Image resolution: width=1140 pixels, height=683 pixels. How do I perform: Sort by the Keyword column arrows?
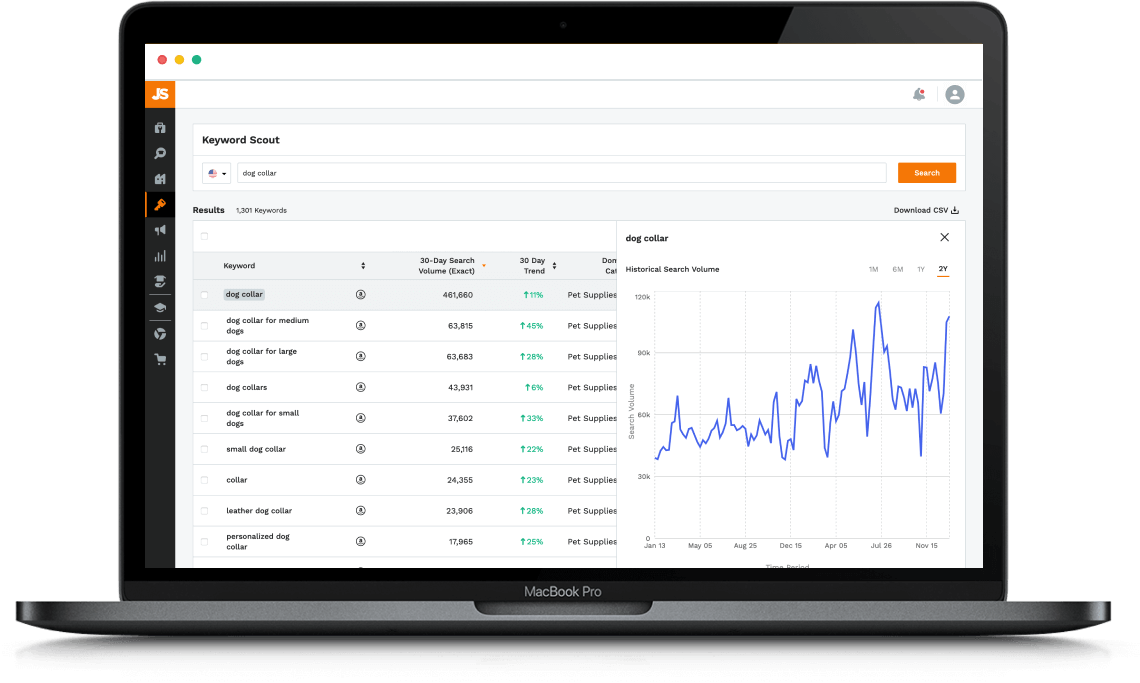[363, 265]
